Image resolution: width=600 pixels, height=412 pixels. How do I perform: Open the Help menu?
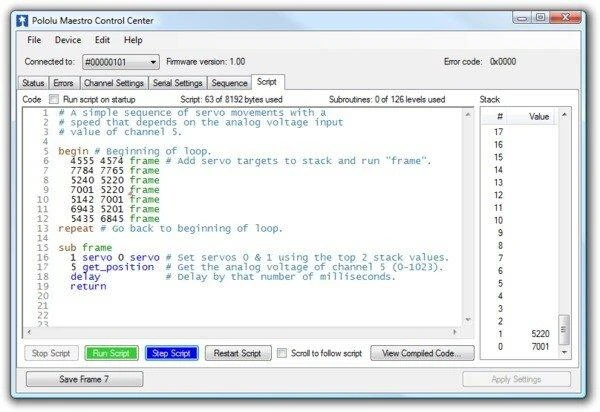[133, 40]
